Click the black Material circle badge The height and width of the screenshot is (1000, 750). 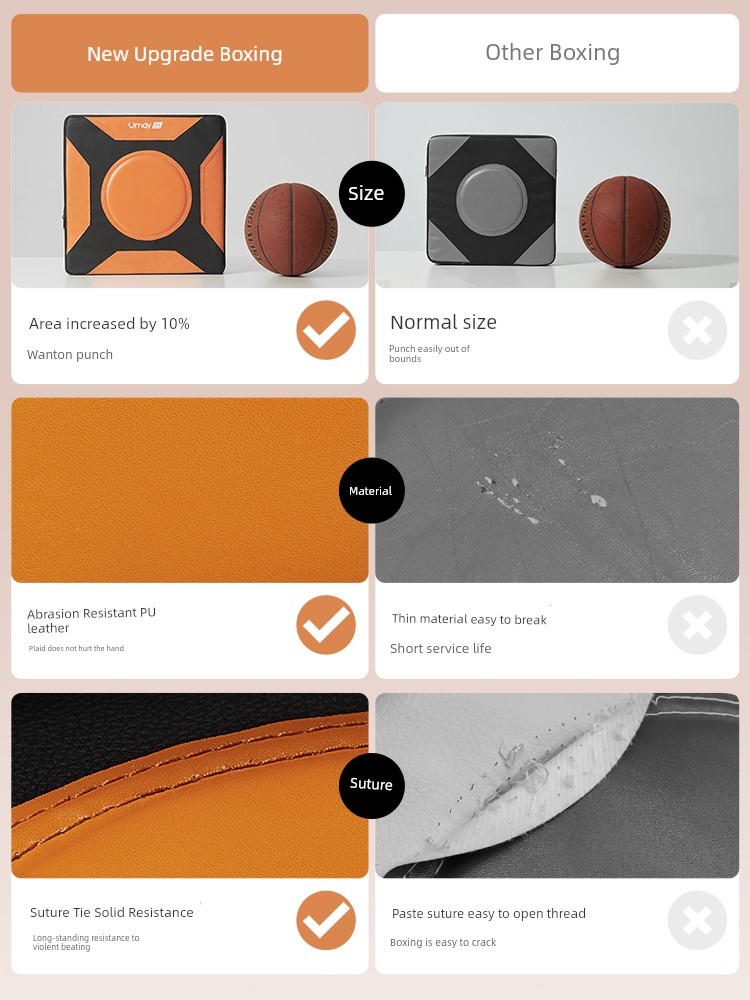click(x=371, y=490)
